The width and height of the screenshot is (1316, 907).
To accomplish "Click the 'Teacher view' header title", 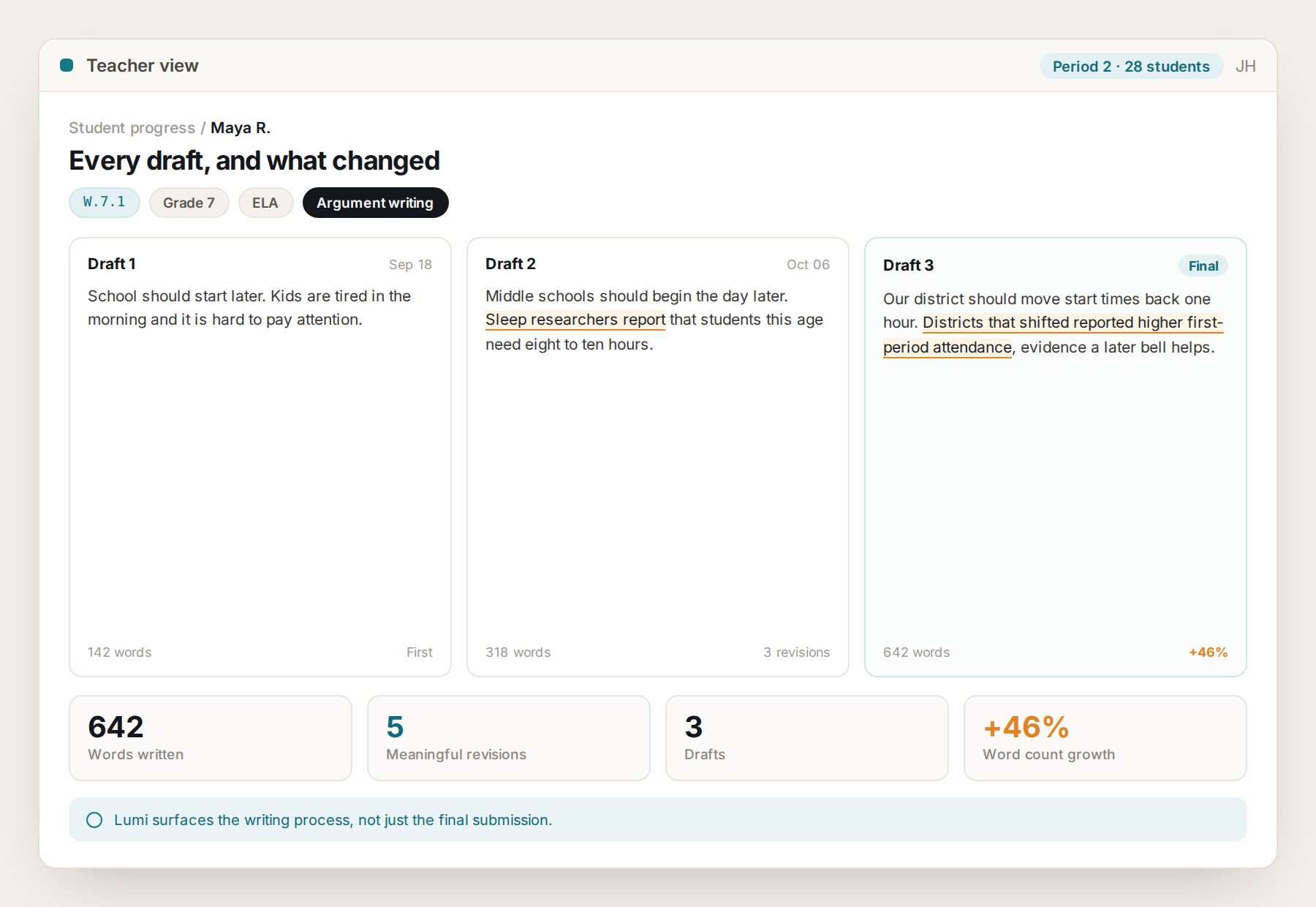I will point(143,66).
